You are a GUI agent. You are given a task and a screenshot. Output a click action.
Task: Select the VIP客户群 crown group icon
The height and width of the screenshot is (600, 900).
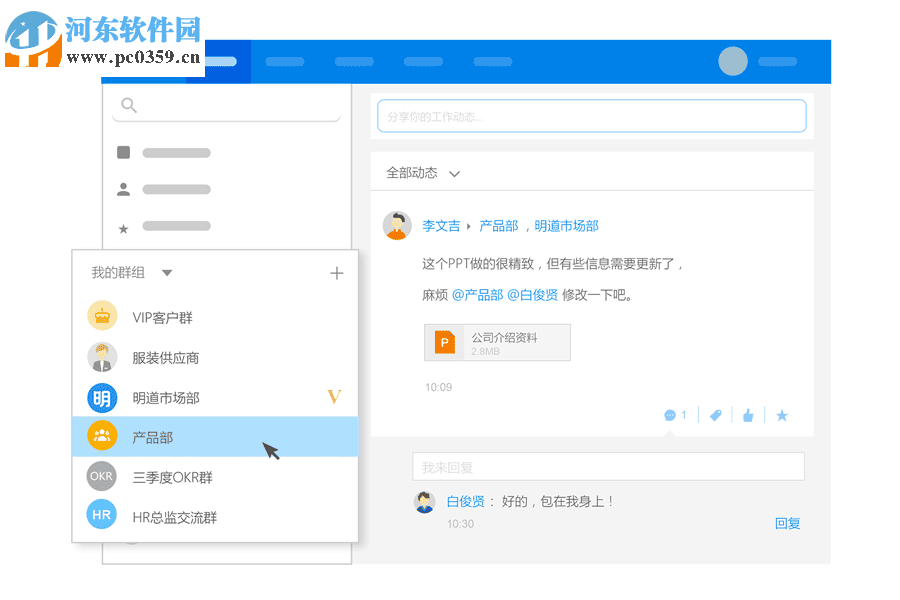102,315
